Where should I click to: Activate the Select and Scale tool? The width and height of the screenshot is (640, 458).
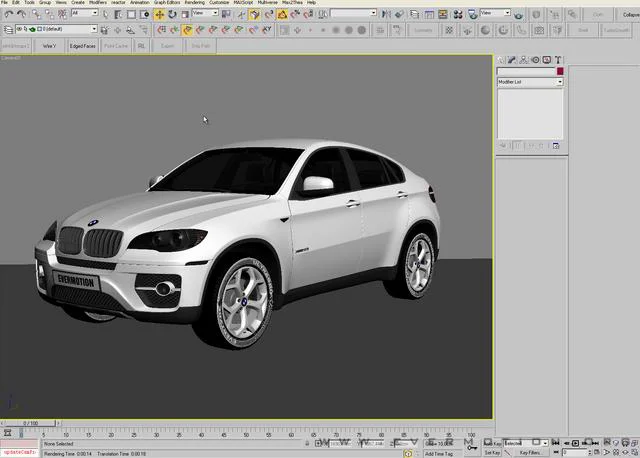185,15
